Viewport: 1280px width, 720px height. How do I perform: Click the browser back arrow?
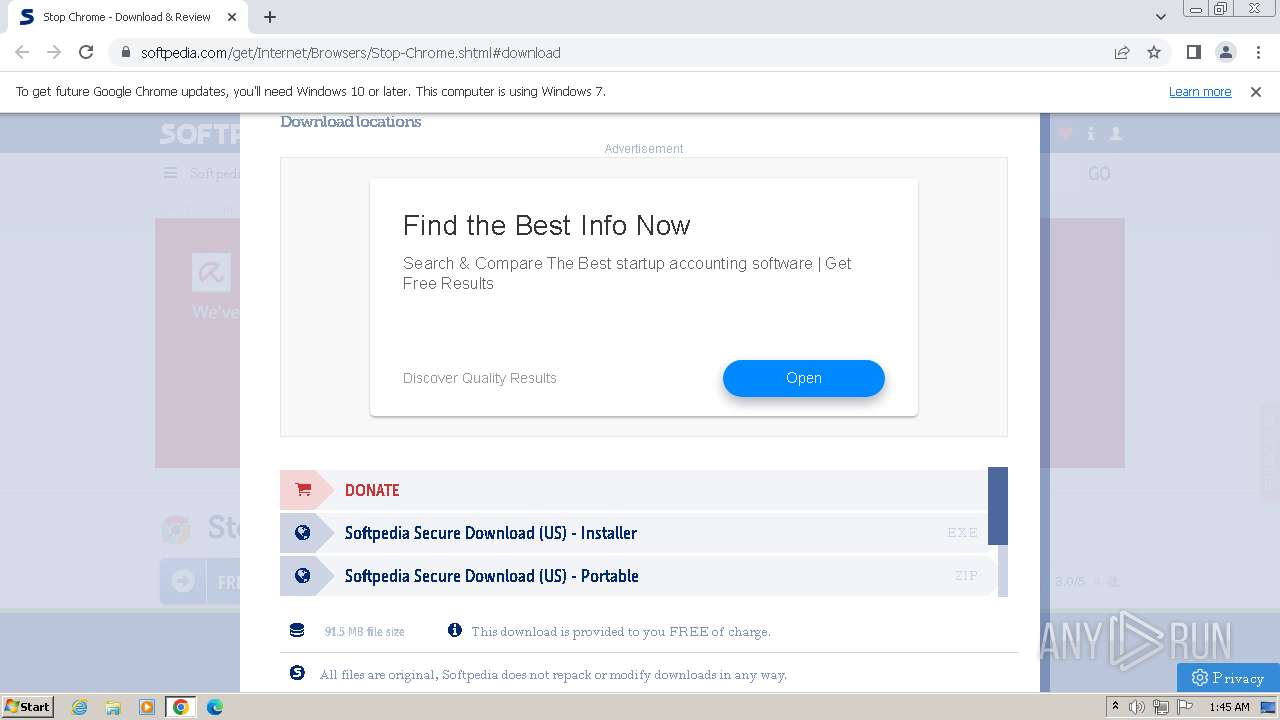coord(22,52)
